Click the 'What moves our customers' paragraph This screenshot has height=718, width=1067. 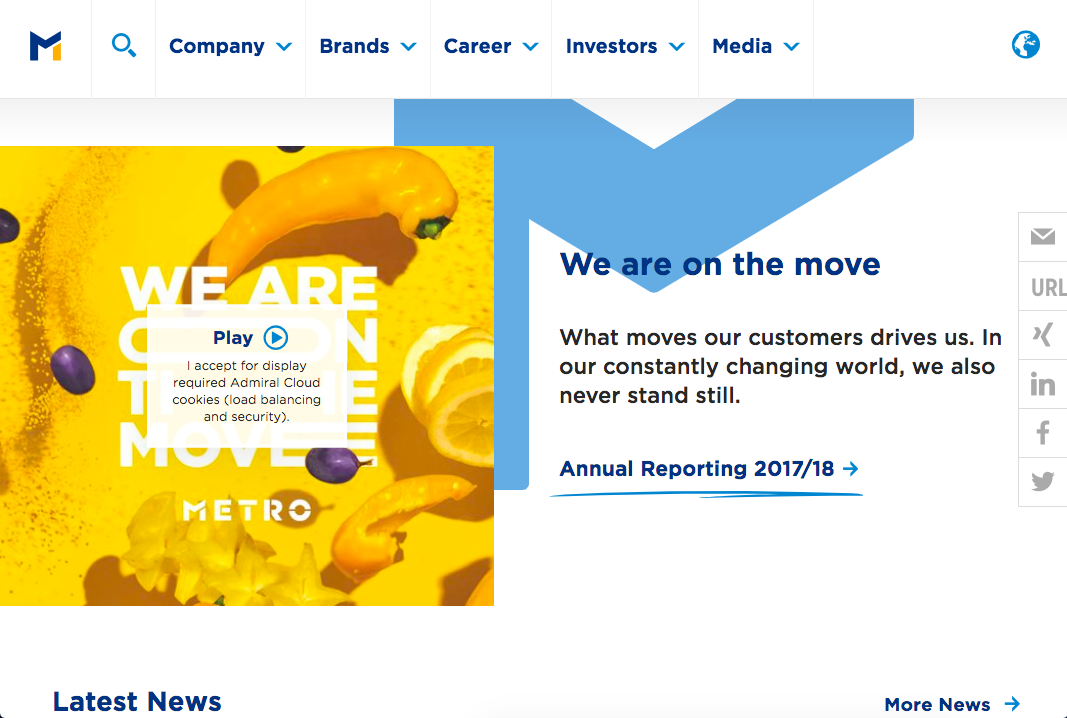coord(781,366)
